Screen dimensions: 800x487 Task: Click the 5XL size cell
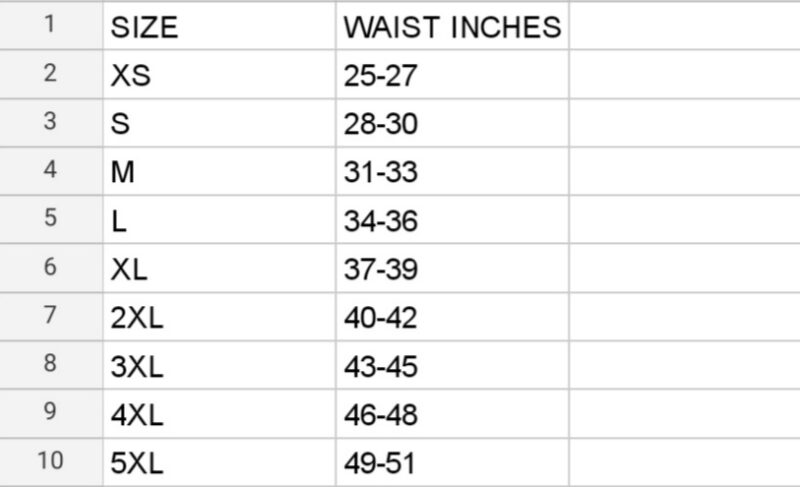pos(218,463)
